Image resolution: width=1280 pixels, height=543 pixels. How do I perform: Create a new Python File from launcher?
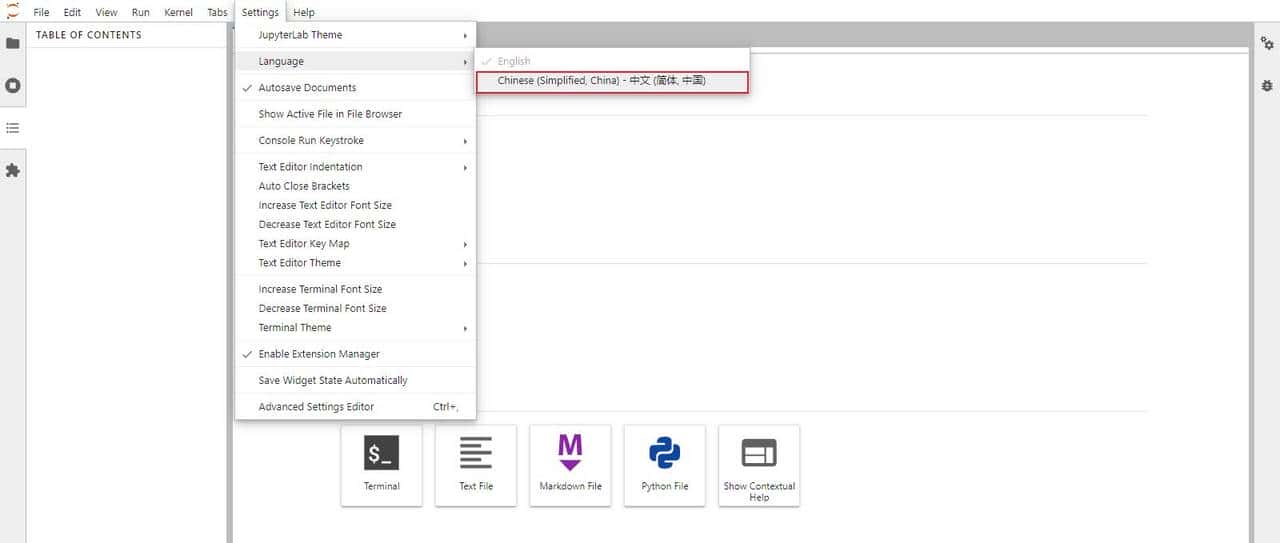point(665,465)
